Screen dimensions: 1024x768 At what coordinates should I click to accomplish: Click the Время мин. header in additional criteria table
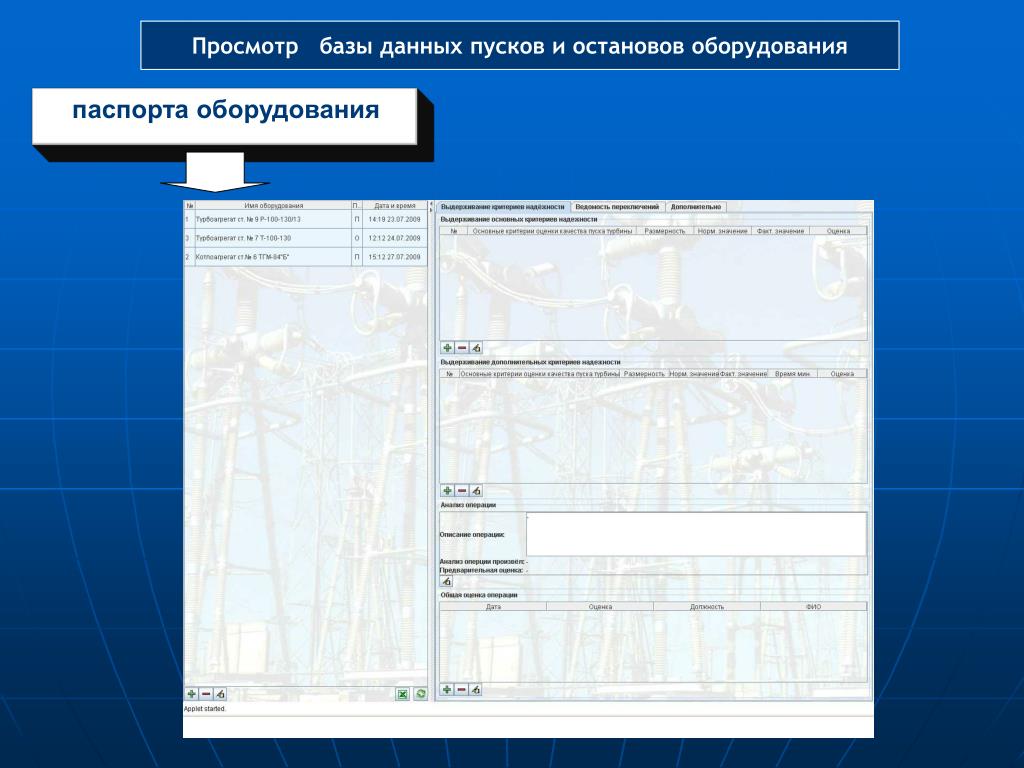[x=792, y=374]
